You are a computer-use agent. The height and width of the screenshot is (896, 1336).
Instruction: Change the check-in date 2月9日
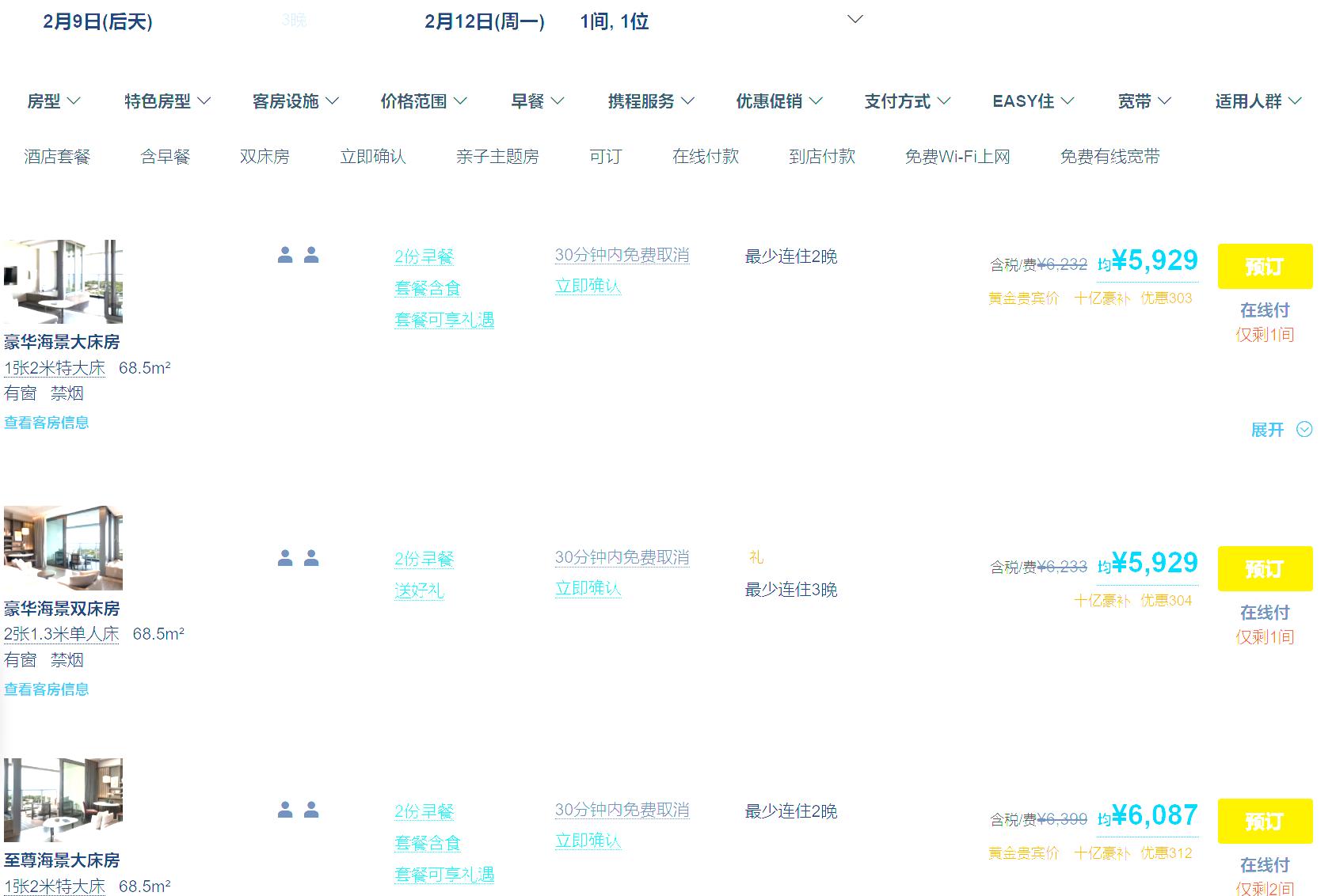(x=97, y=21)
